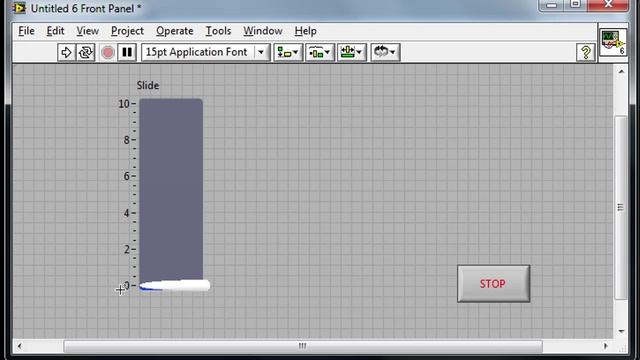Click the scale value 10
This screenshot has width=640, height=360.
click(124, 104)
